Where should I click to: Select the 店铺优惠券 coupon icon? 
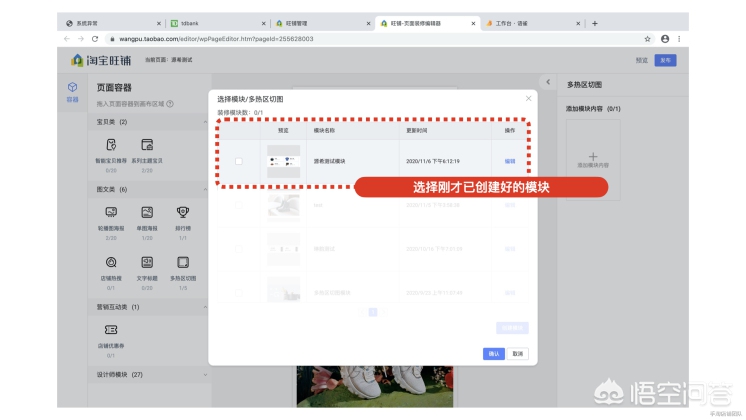[111, 330]
